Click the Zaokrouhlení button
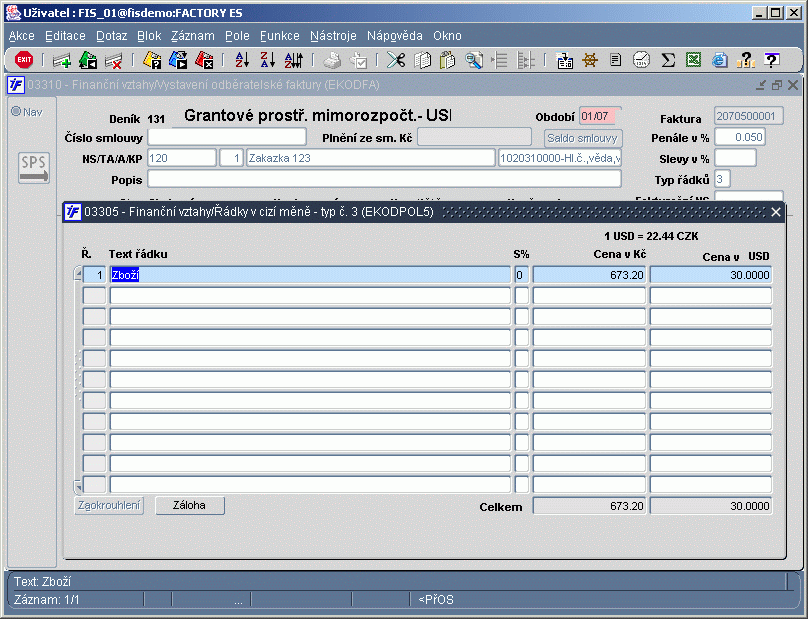 pyautogui.click(x=109, y=506)
